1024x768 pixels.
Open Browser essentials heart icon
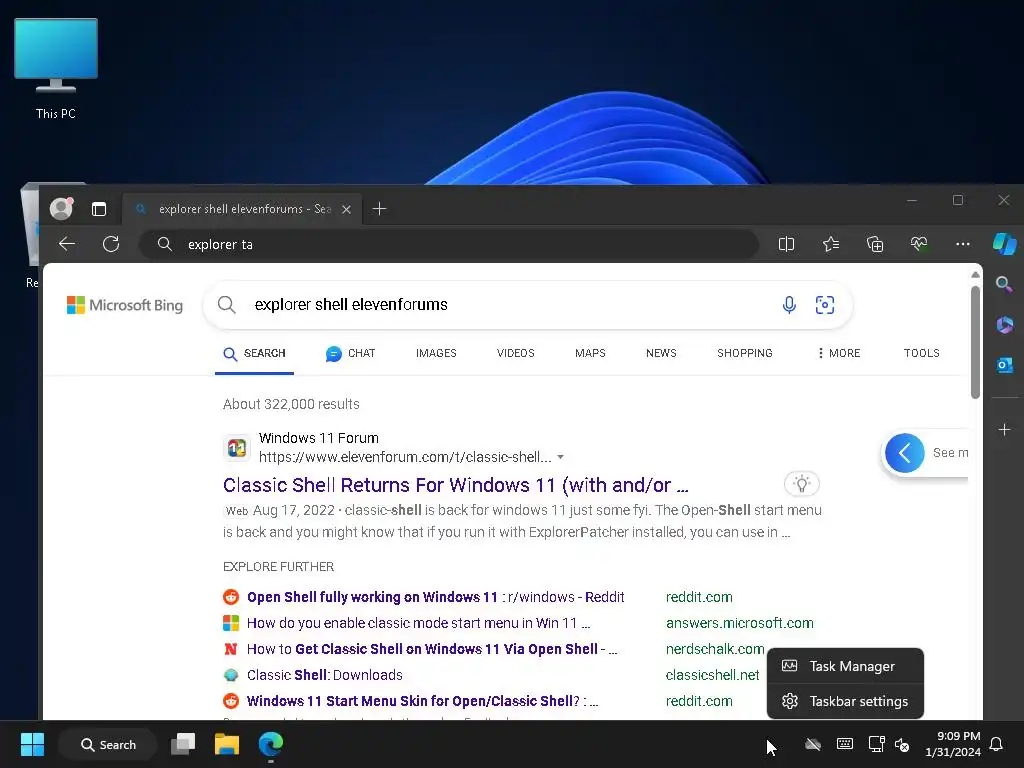click(x=919, y=244)
